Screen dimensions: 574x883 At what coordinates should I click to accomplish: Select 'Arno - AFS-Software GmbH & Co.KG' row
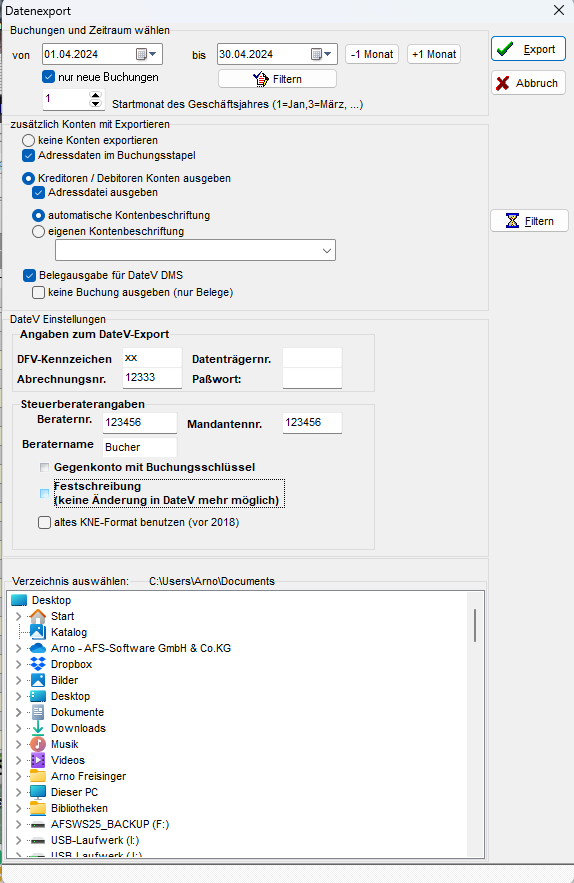[141, 648]
